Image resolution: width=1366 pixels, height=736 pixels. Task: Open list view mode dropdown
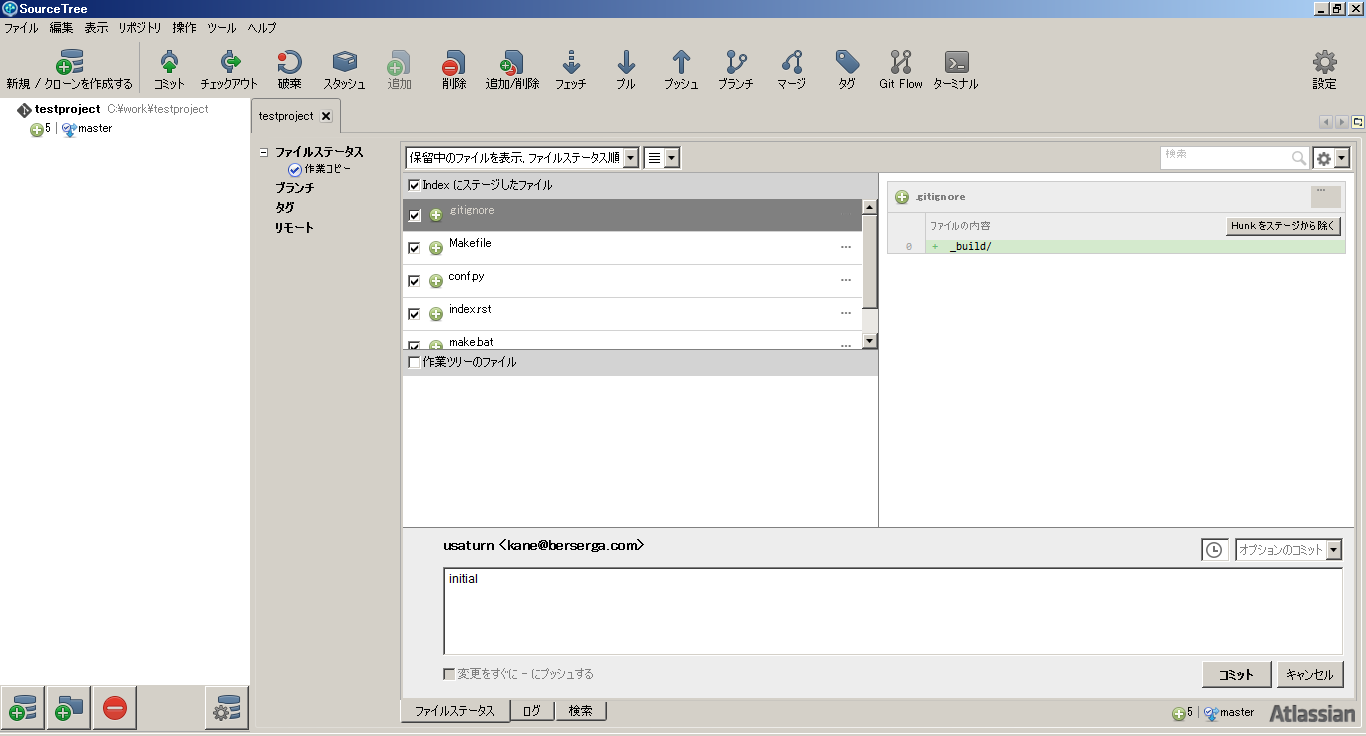662,158
